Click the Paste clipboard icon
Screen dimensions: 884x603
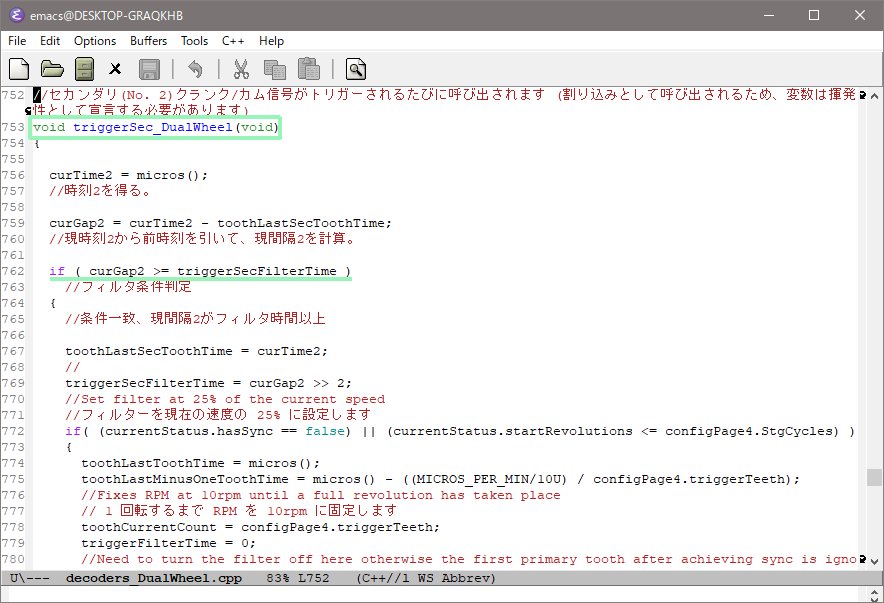tap(308, 69)
